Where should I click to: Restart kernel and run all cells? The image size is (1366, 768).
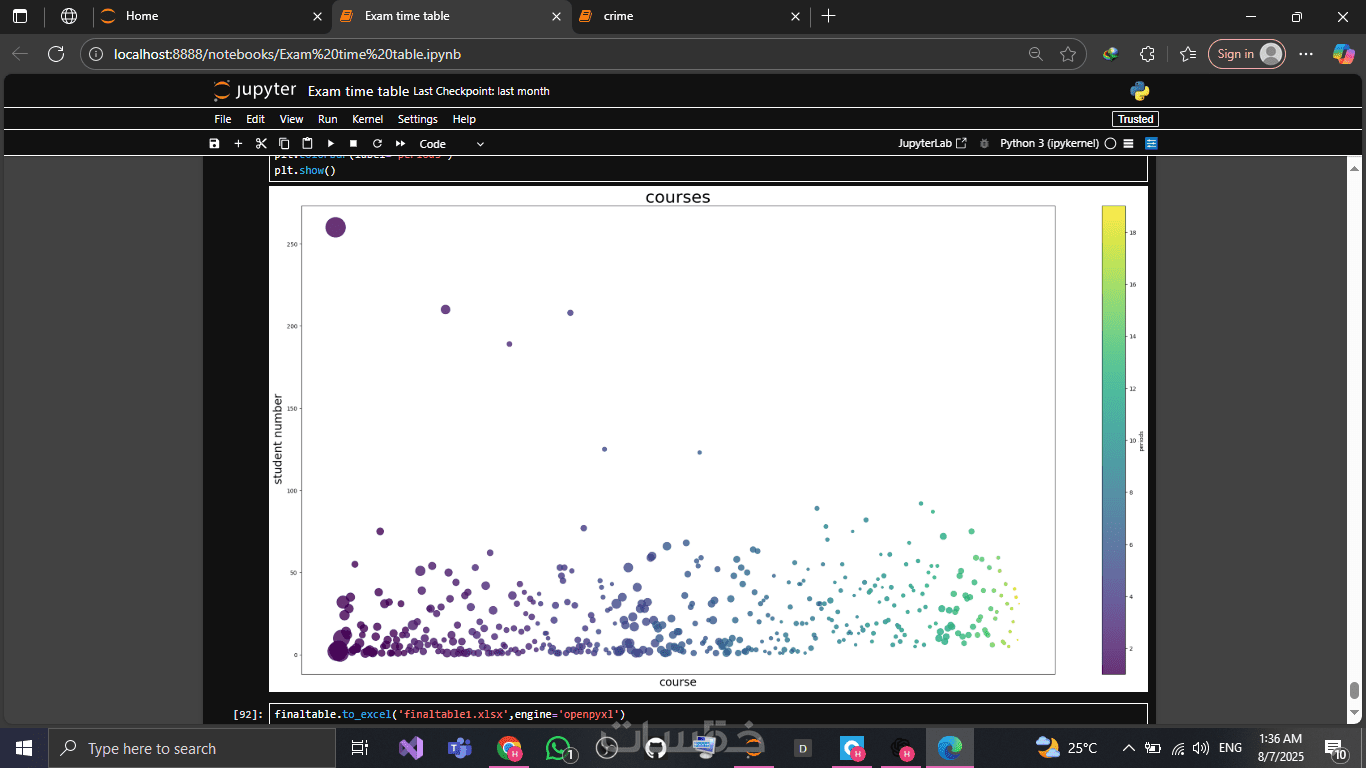coord(400,144)
